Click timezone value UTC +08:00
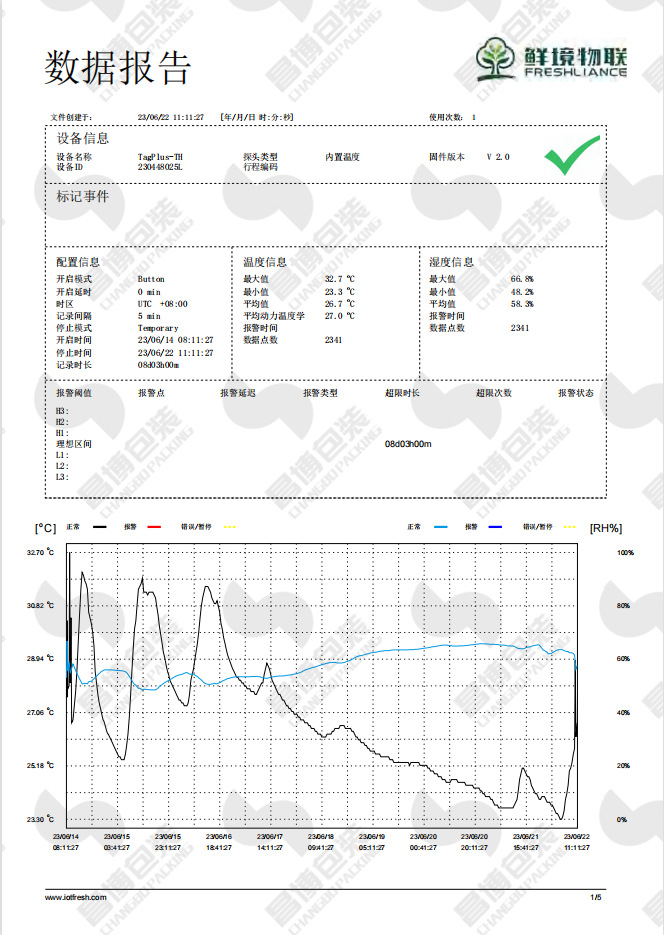 163,304
